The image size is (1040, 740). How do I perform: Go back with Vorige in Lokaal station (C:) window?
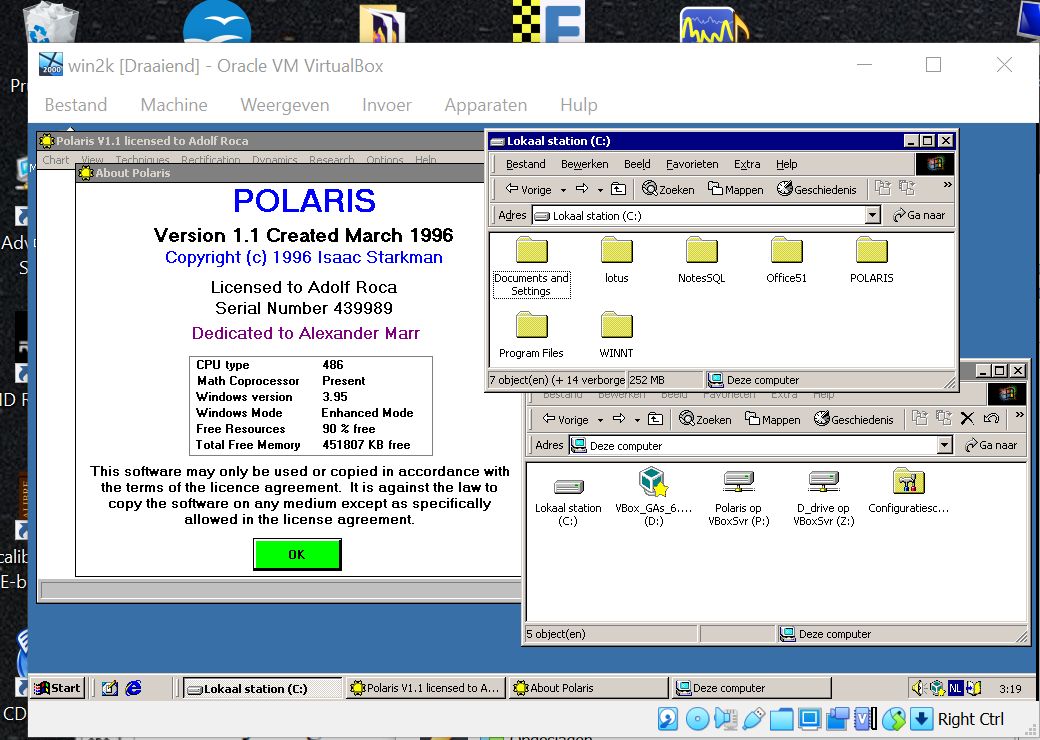(x=528, y=190)
